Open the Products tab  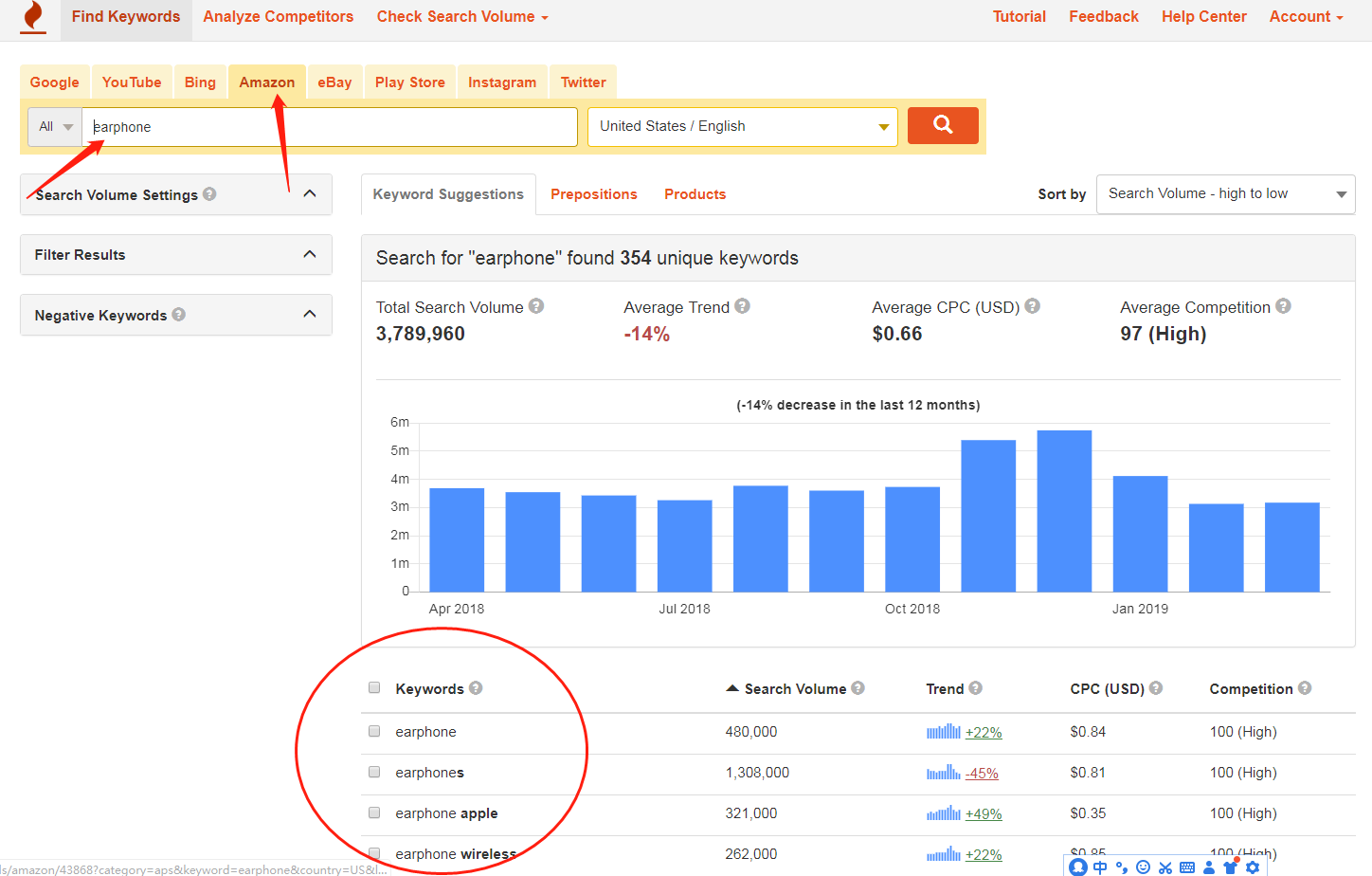(x=695, y=193)
